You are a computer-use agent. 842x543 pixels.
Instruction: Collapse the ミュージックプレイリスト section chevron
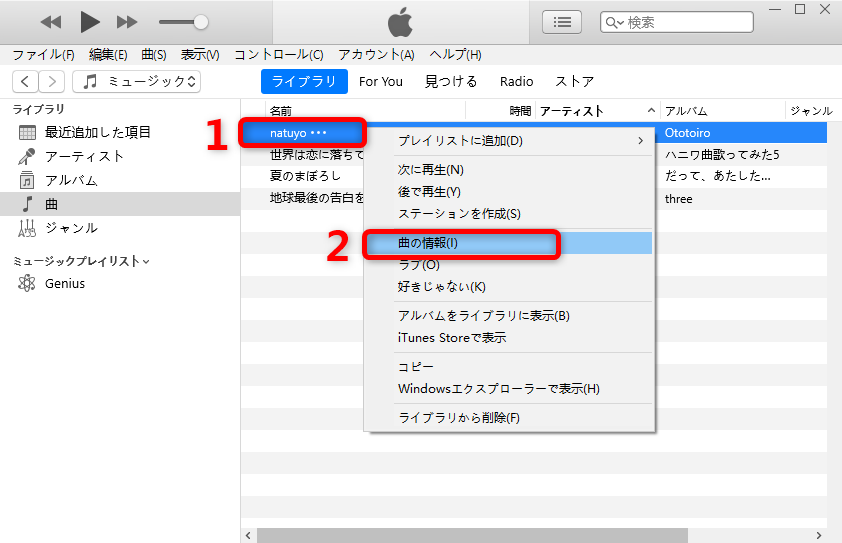147,262
